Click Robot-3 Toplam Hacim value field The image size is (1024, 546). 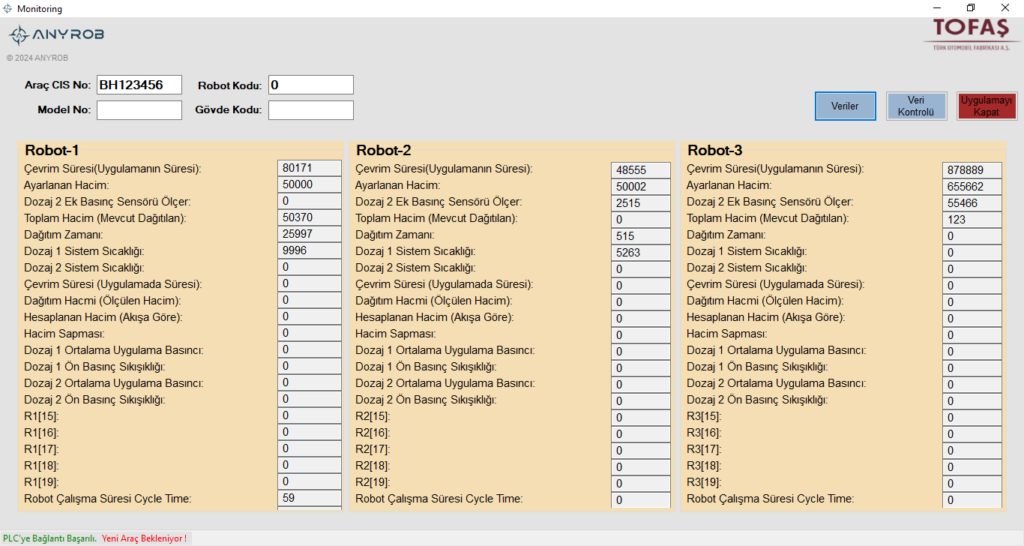coord(972,220)
